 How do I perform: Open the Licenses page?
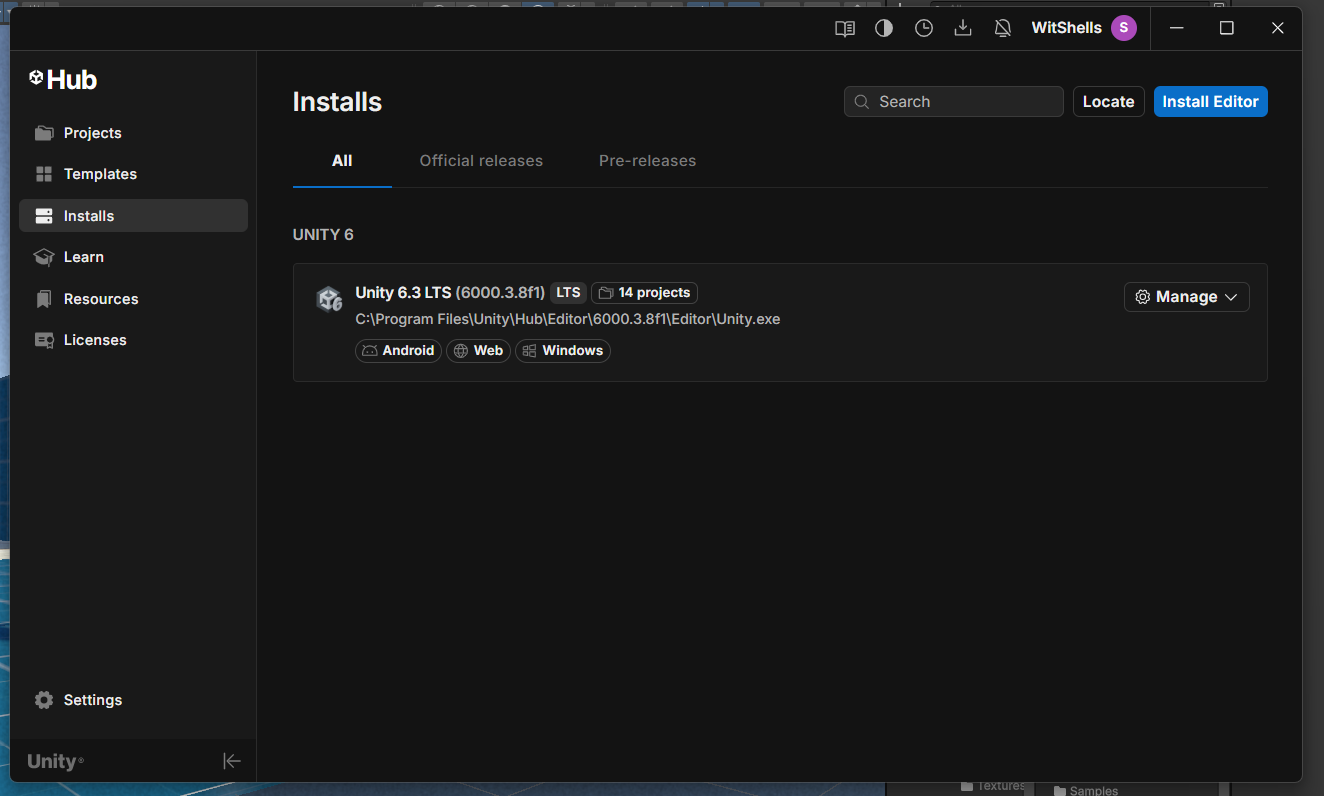coord(133,340)
